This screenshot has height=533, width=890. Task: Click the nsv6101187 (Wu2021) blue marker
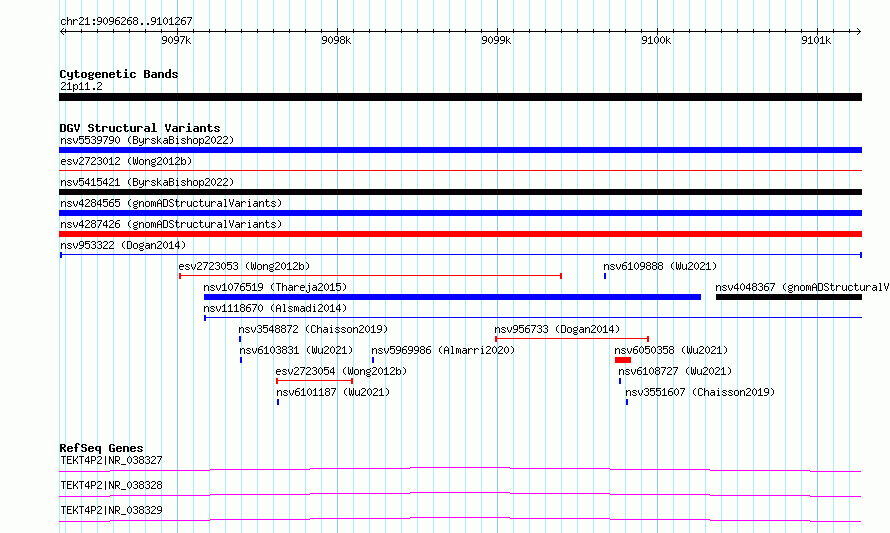[x=278, y=402]
